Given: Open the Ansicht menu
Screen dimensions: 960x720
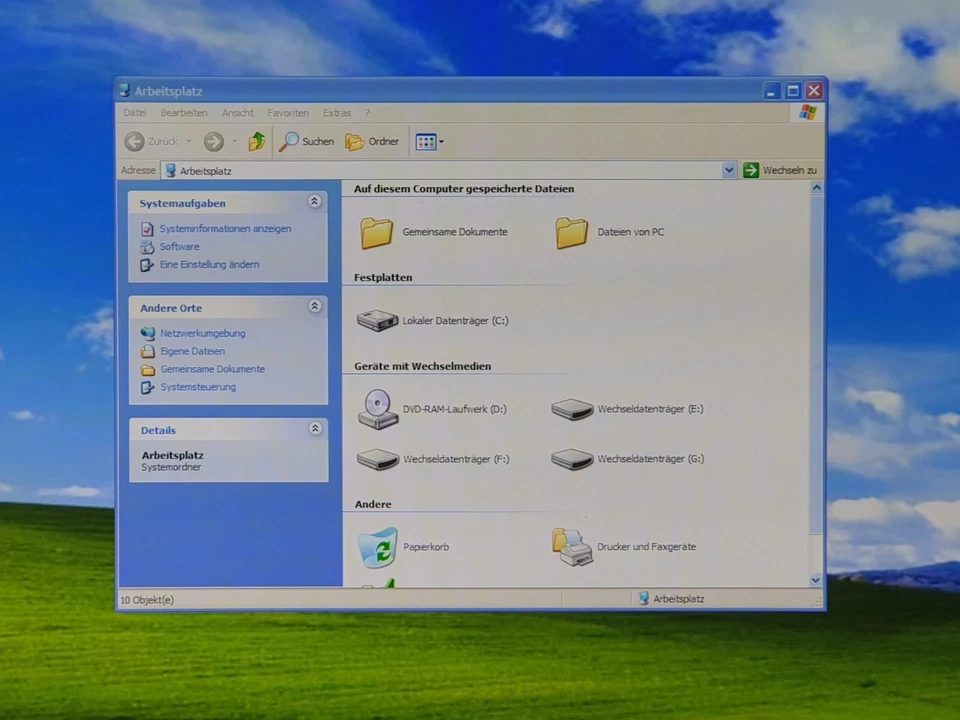Looking at the screenshot, I should coord(238,113).
